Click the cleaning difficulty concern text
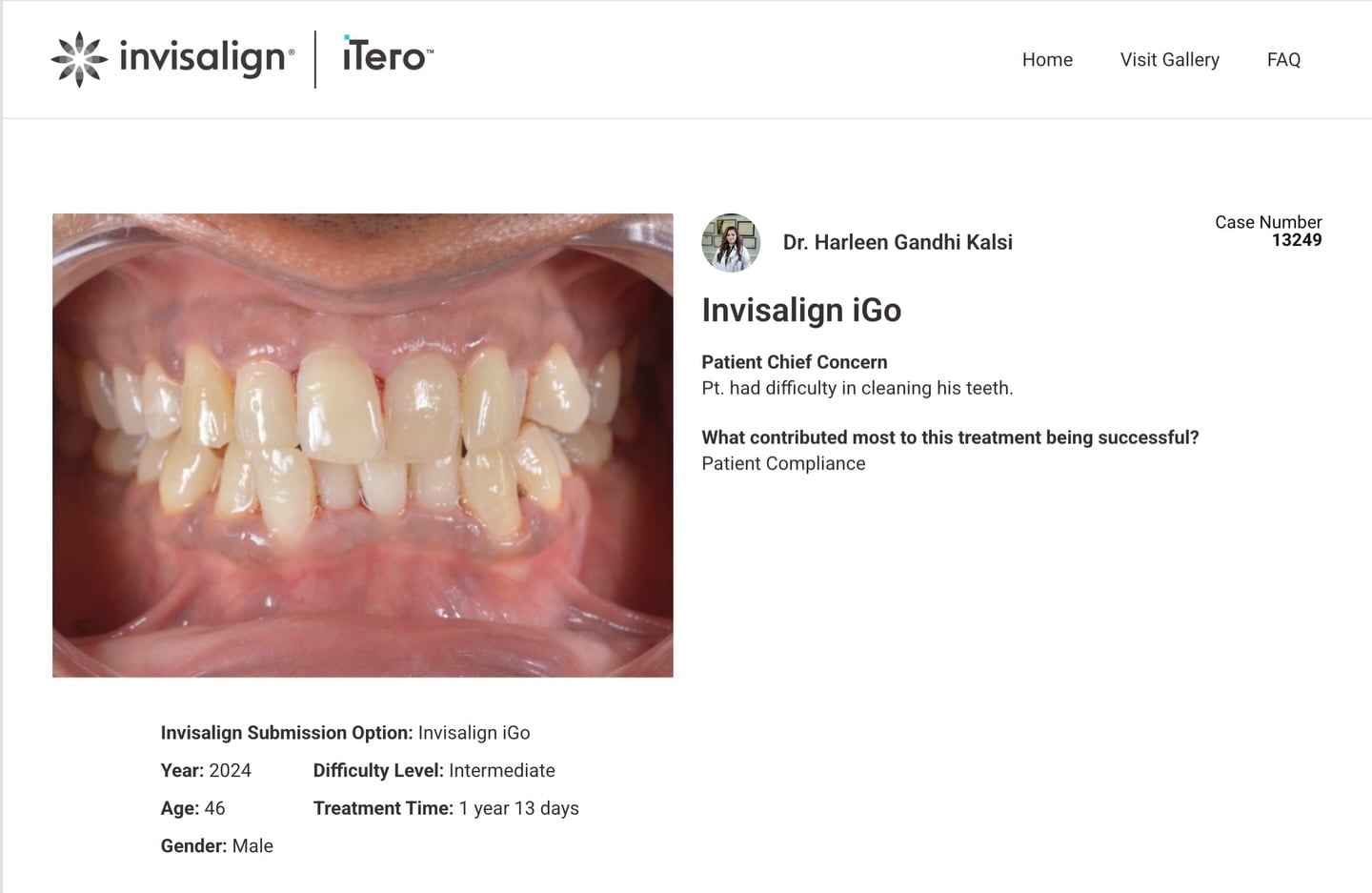Screen dimensions: 1372x893 857,388
